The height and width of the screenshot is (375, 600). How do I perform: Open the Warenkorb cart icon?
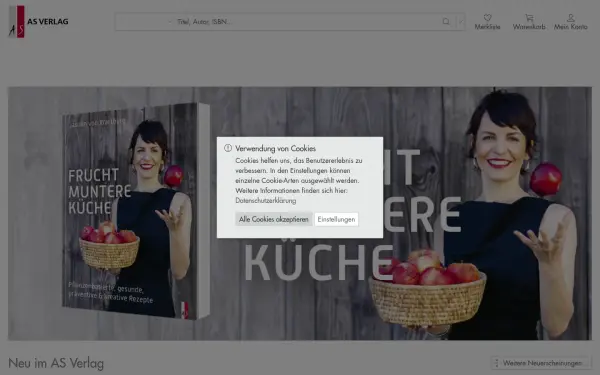click(529, 18)
